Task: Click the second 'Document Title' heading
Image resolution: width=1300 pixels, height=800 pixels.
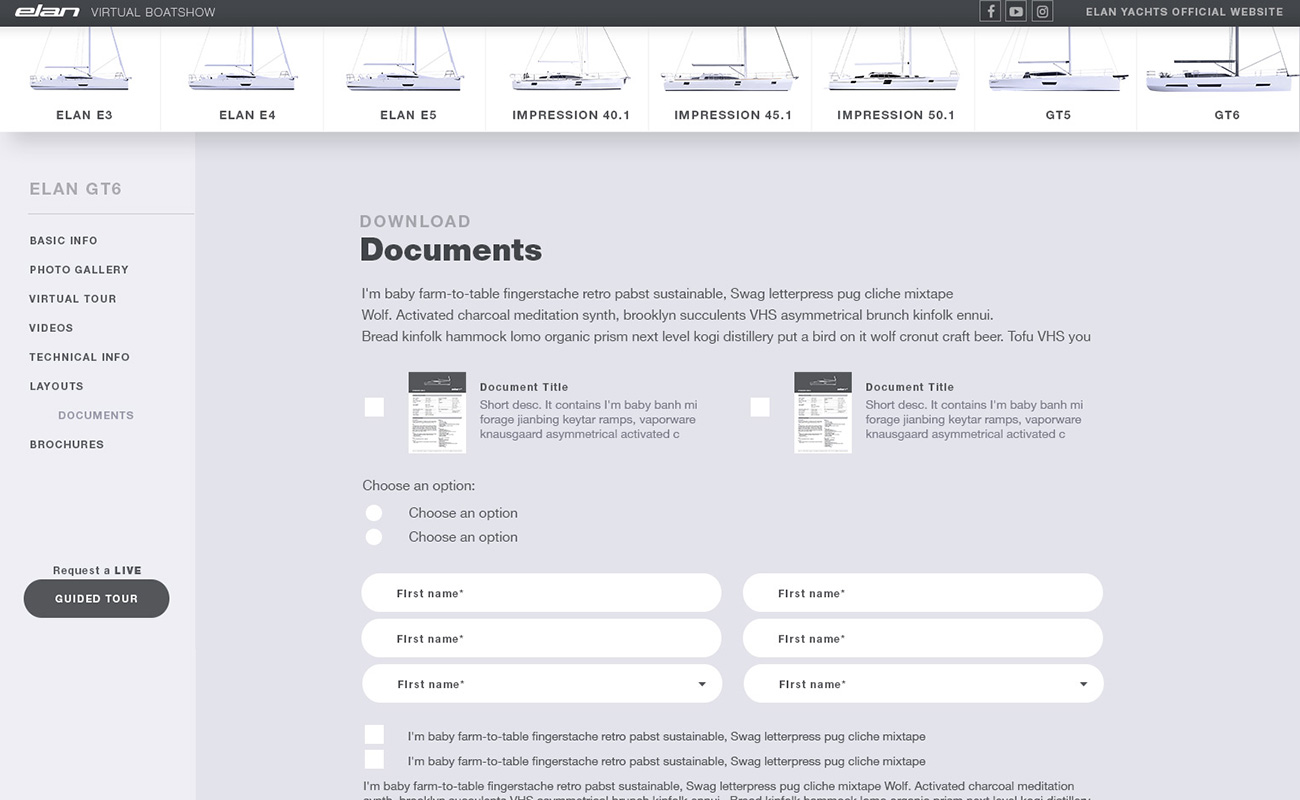Action: pyautogui.click(x=910, y=387)
